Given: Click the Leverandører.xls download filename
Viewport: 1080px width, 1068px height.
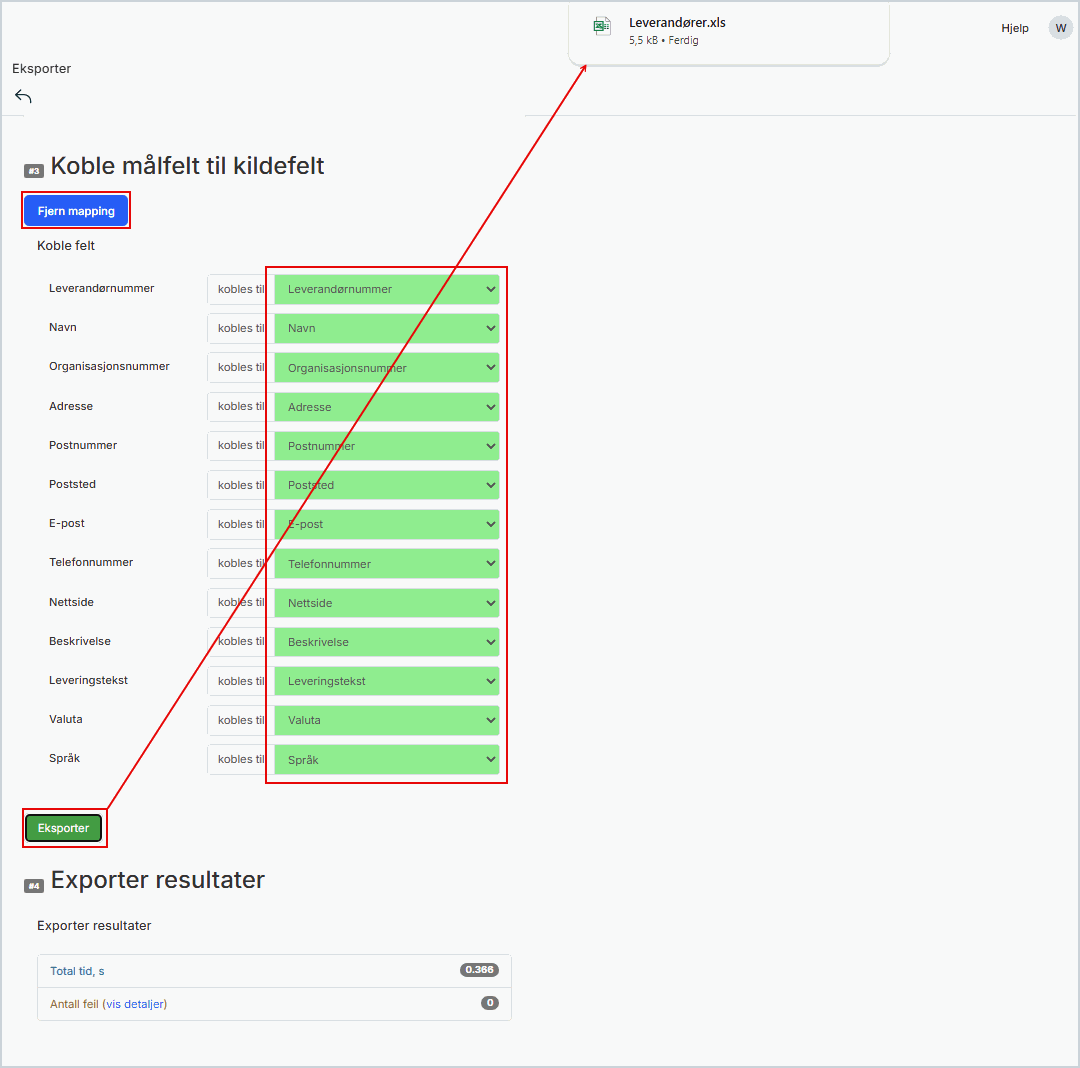Looking at the screenshot, I should point(677,23).
